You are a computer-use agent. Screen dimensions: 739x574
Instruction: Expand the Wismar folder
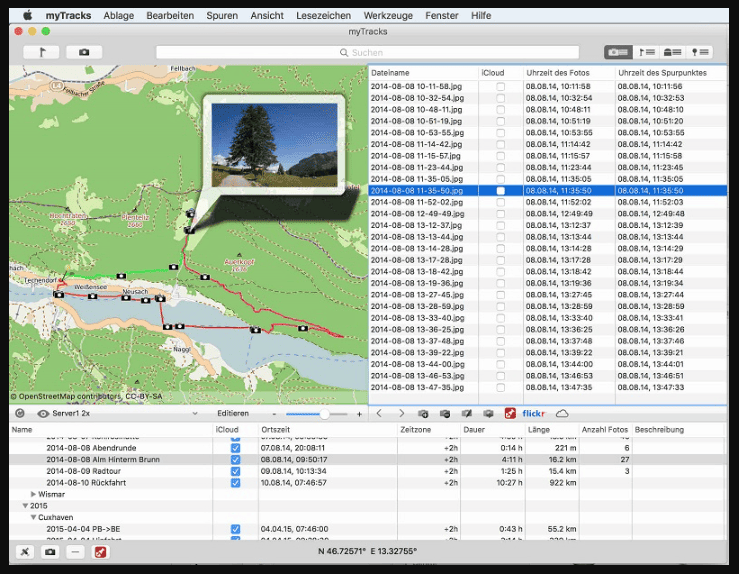(33, 494)
